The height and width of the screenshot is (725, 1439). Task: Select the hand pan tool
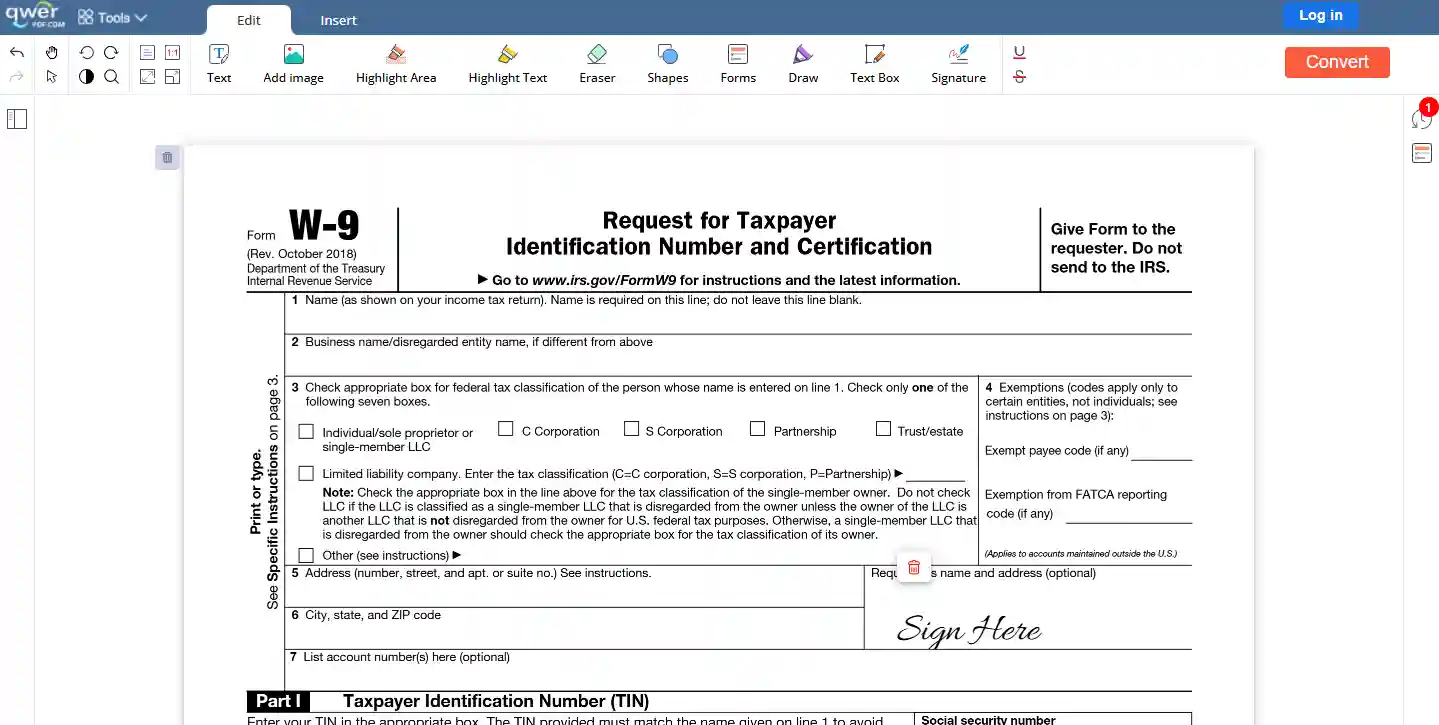coord(52,52)
